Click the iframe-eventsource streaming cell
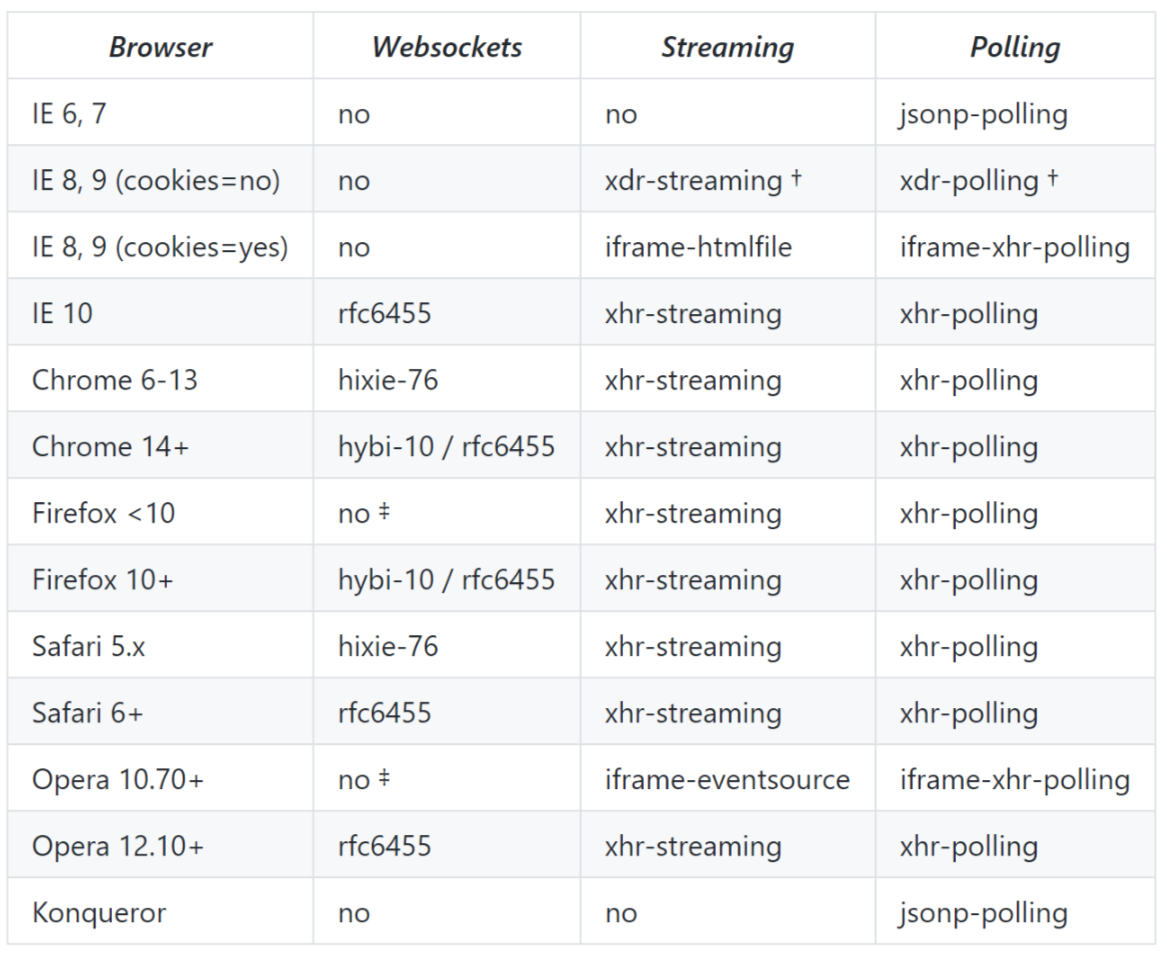Screen dimensions: 1167x958 tap(727, 779)
